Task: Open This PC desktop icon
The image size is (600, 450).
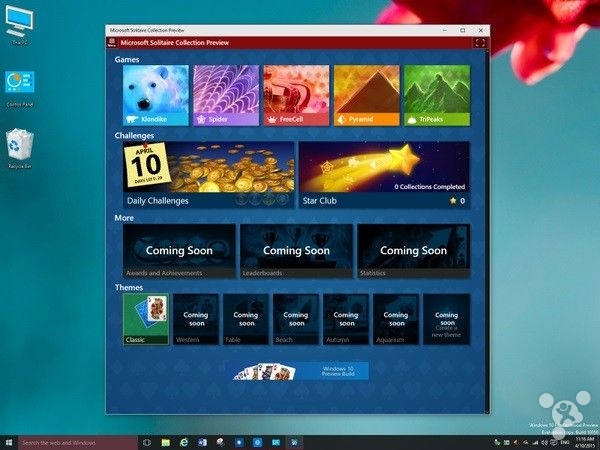Action: (x=20, y=25)
